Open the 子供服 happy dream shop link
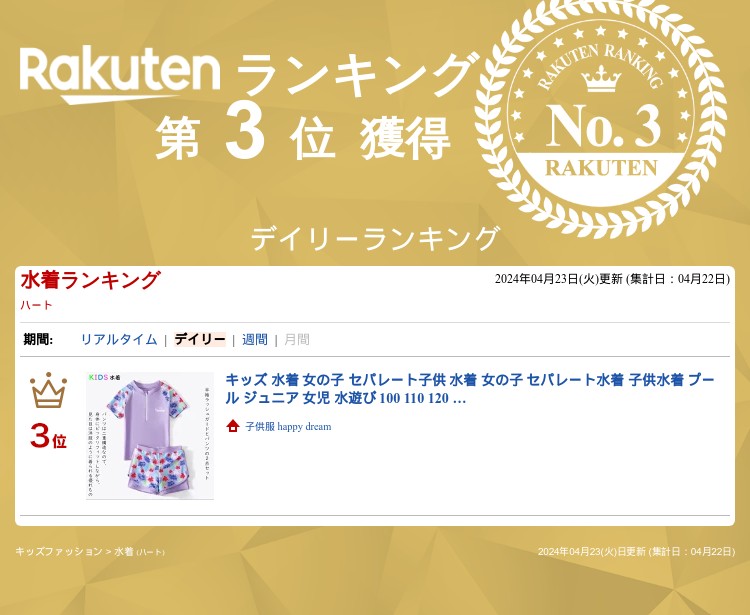Screen dimensions: 750x615 point(288,426)
